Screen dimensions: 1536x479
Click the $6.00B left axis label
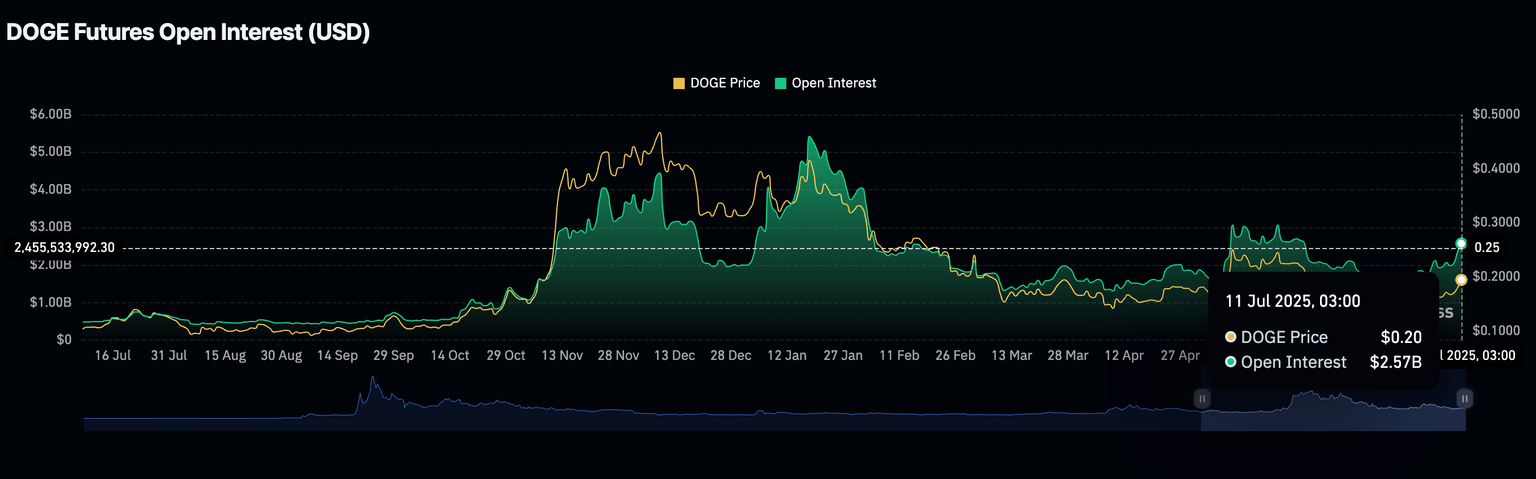51,114
